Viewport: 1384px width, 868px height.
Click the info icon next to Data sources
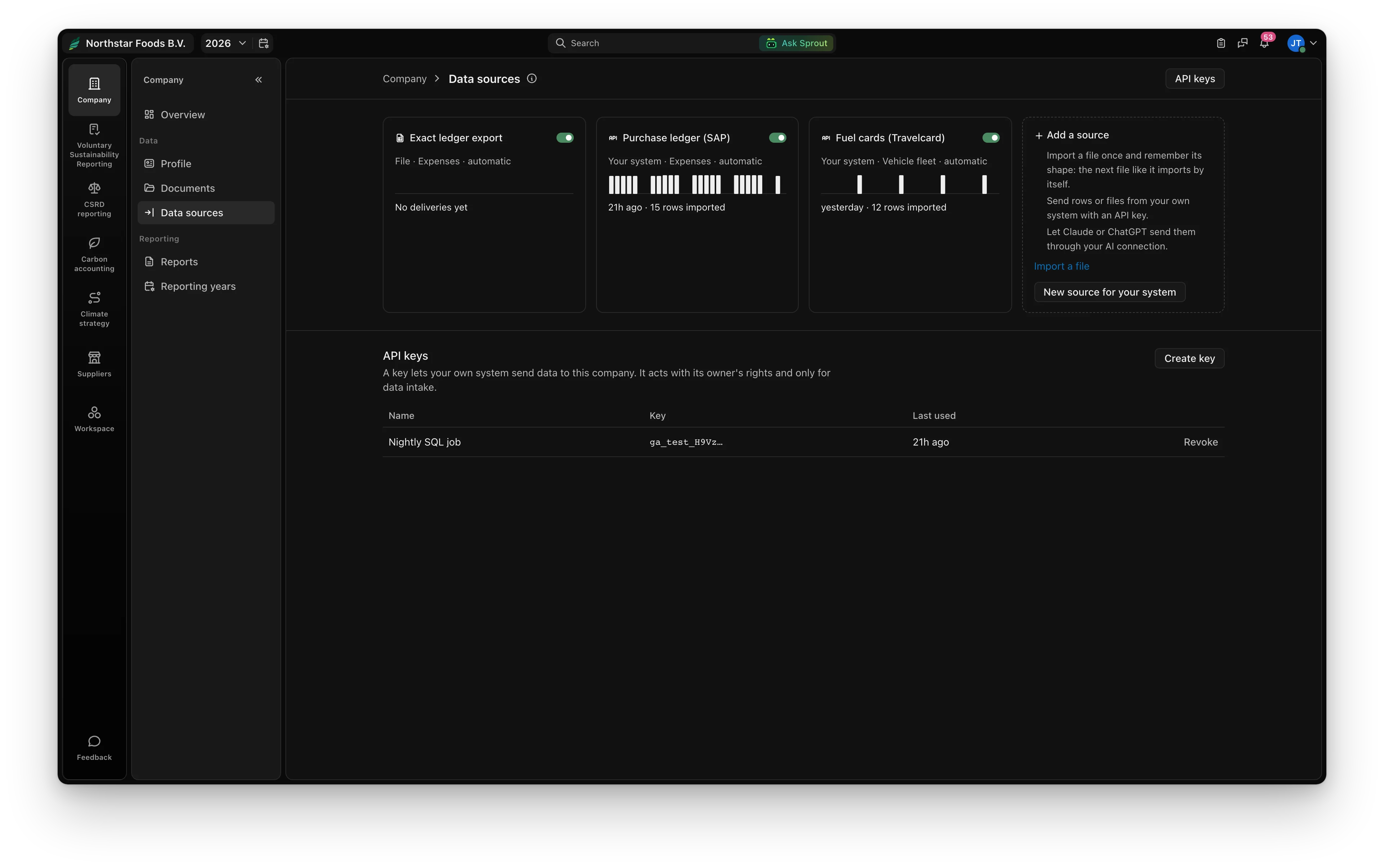[x=532, y=79]
